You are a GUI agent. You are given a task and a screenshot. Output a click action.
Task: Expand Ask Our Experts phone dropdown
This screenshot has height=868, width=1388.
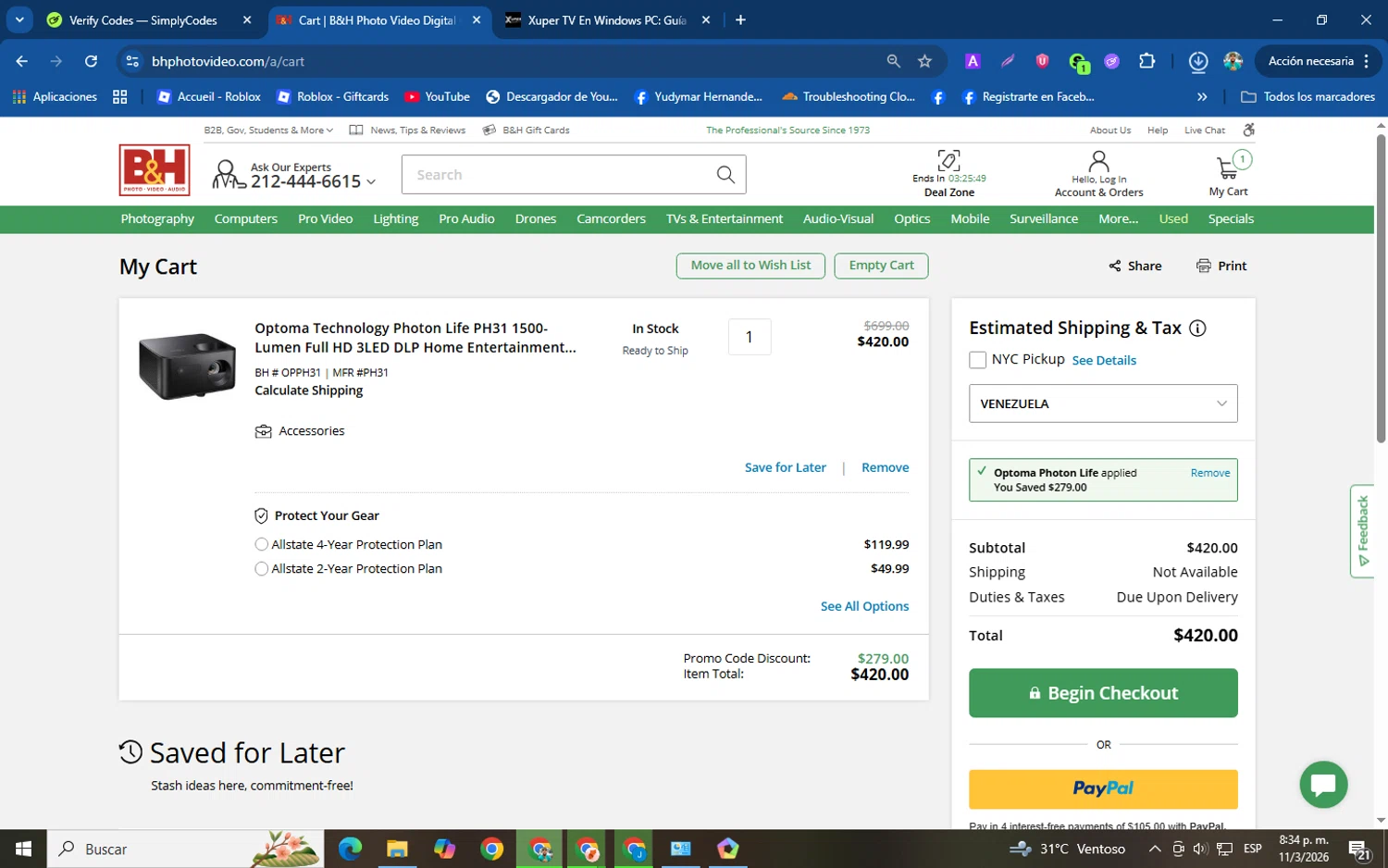(x=371, y=182)
